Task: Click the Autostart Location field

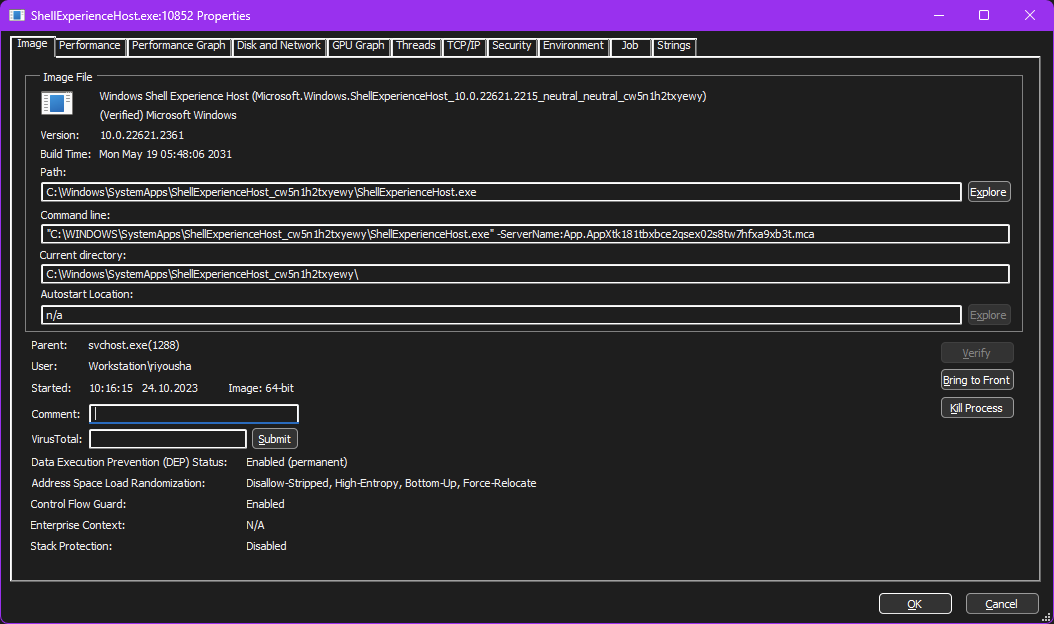Action: (501, 315)
